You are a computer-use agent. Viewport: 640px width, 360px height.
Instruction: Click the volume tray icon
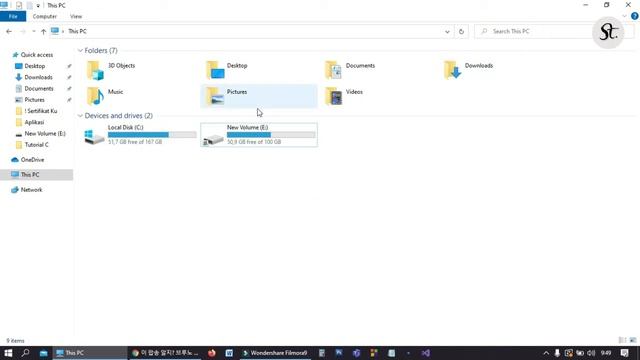point(591,353)
